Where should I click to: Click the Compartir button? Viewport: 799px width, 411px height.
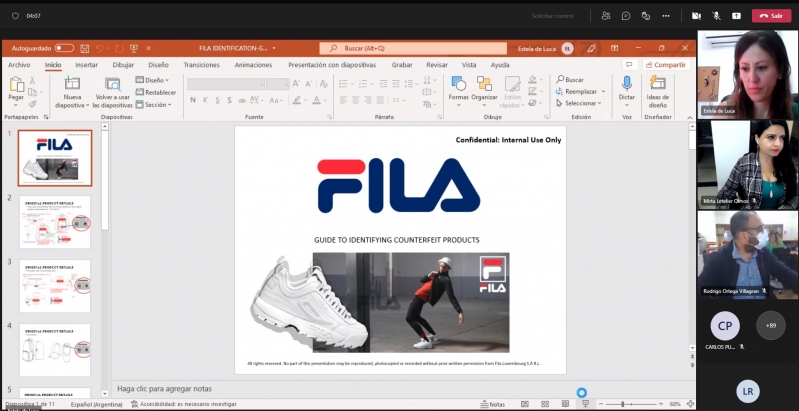coord(667,65)
